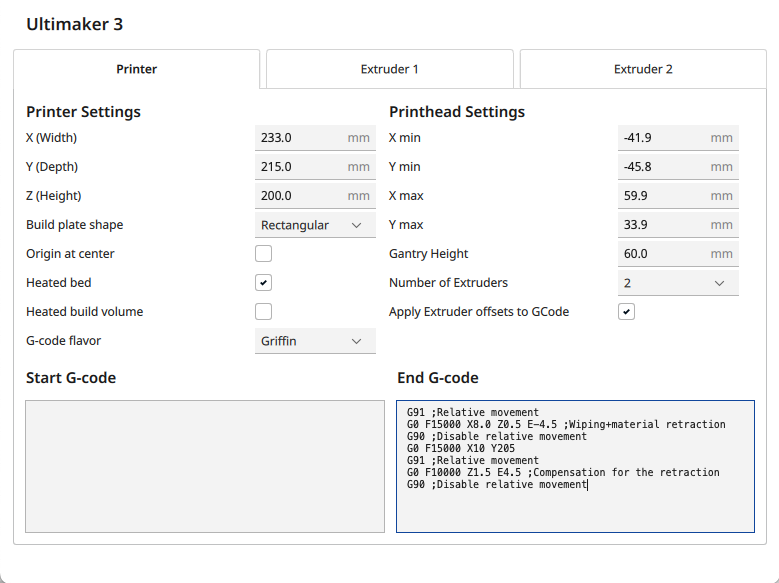The image size is (779, 583).
Task: Select the Y min value field
Action: (x=663, y=167)
